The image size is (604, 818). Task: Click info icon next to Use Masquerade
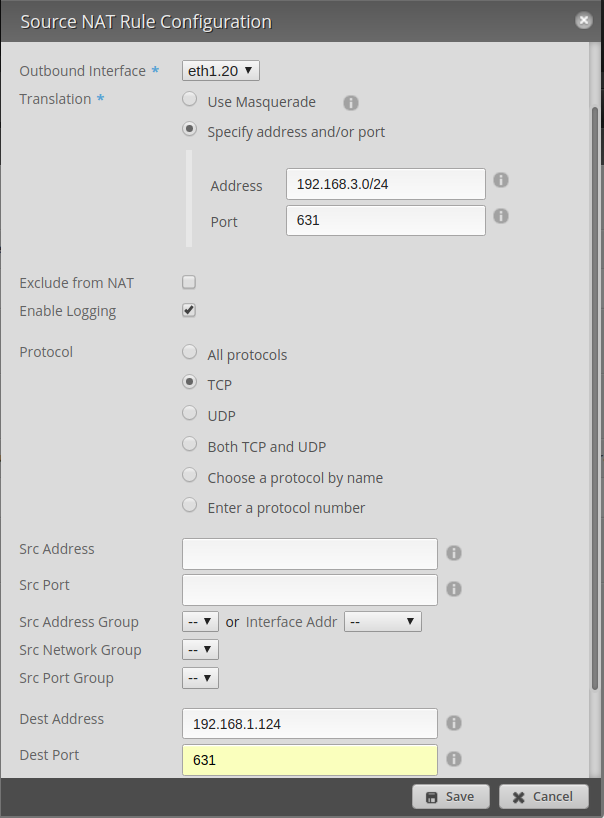351,103
